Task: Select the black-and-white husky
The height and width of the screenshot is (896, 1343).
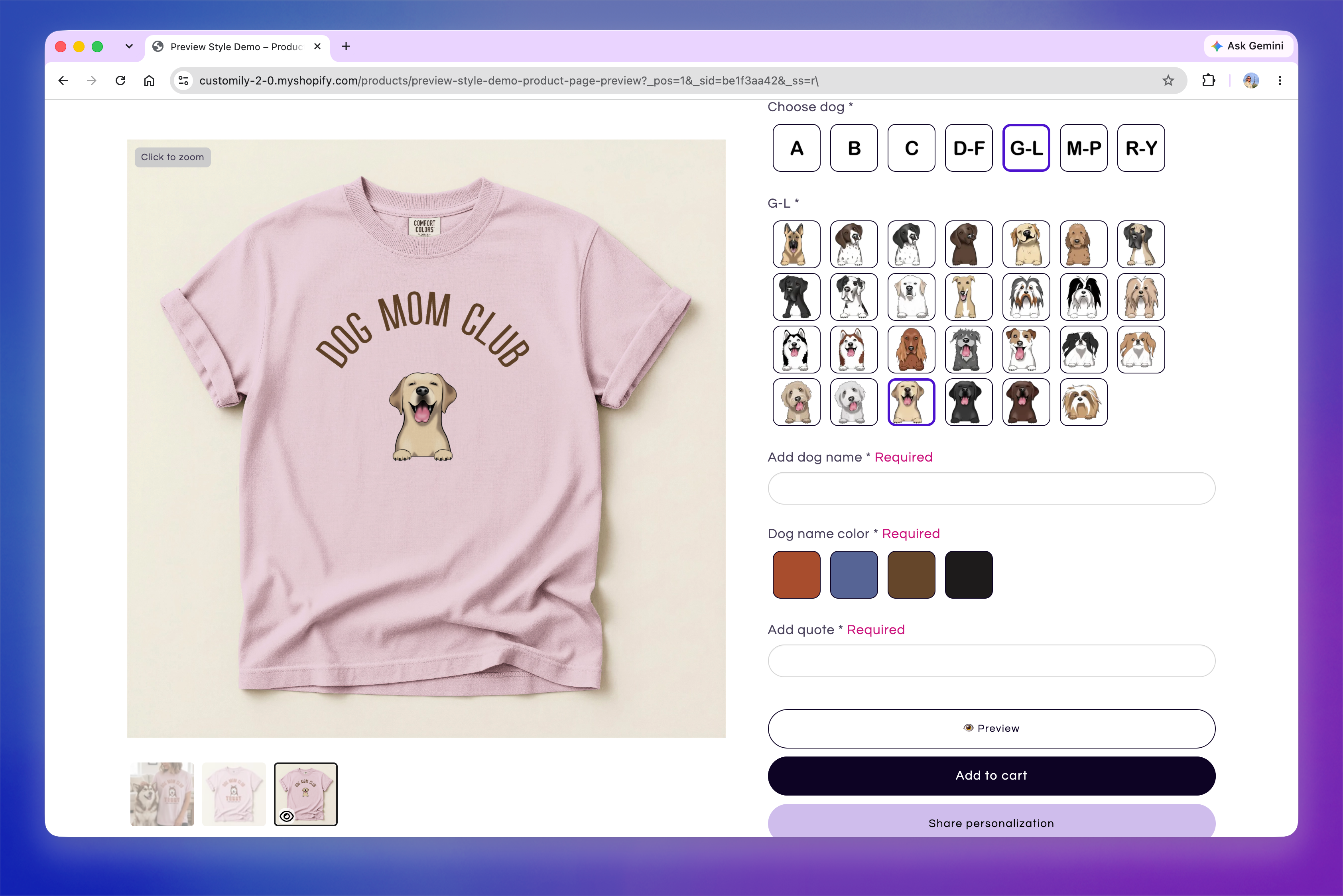Action: [x=796, y=350]
